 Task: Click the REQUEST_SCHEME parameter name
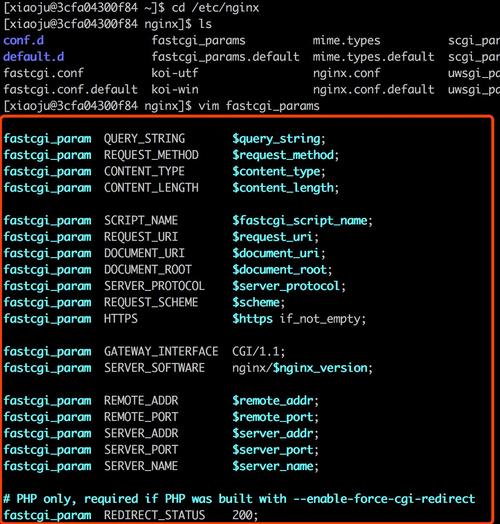151,302
